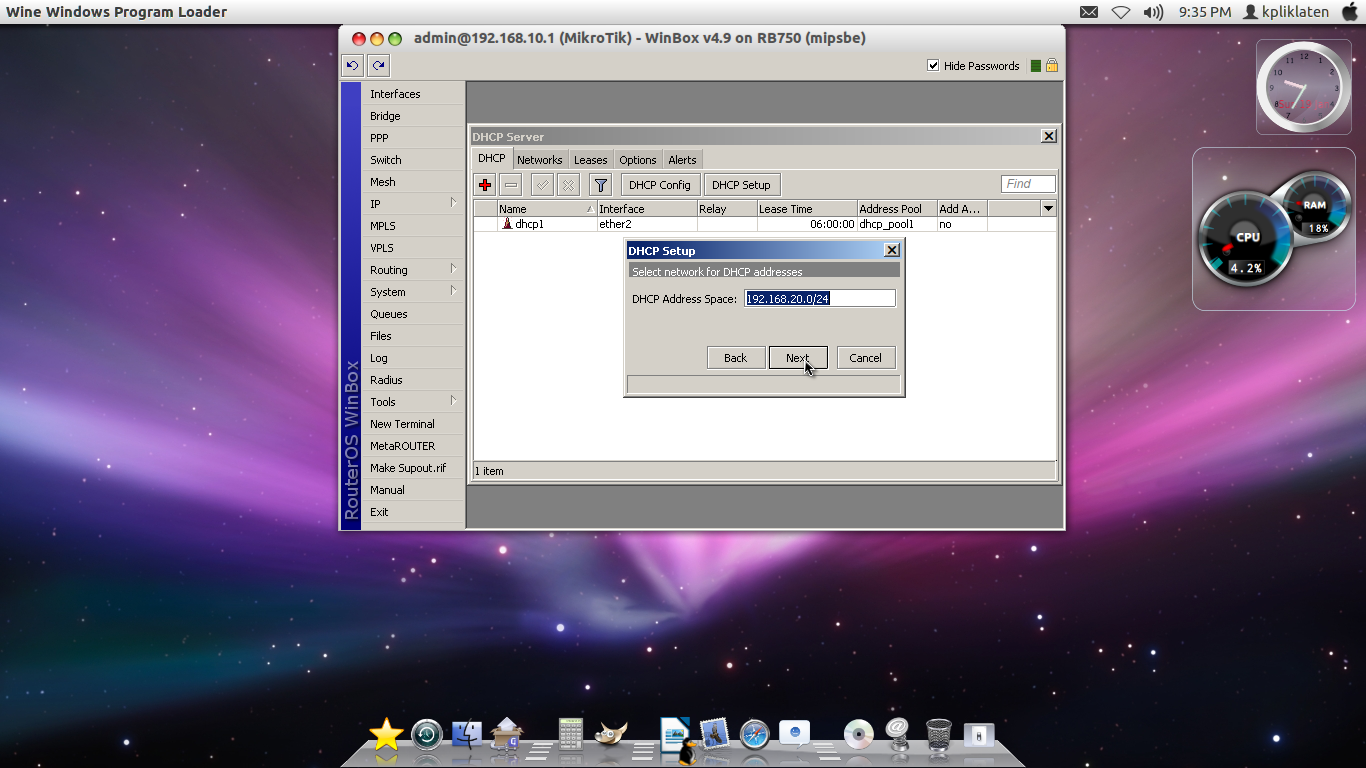Click the DHCP Setup button
1366x768 pixels.
[x=742, y=185]
